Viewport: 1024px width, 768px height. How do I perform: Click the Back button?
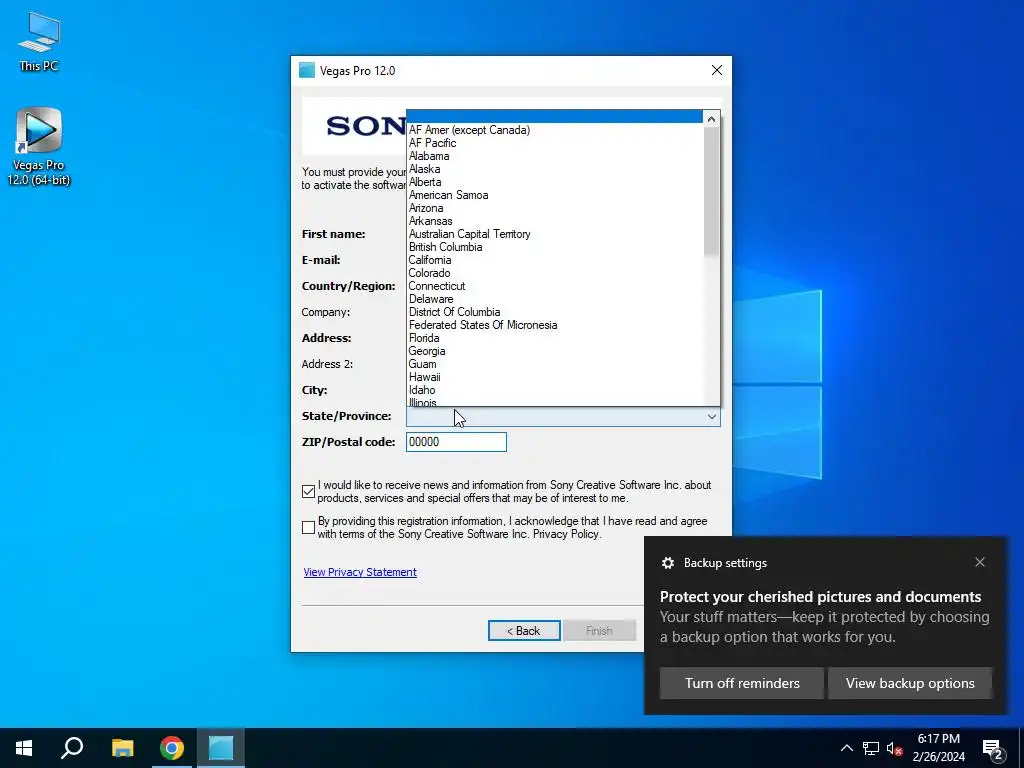pyautogui.click(x=524, y=631)
